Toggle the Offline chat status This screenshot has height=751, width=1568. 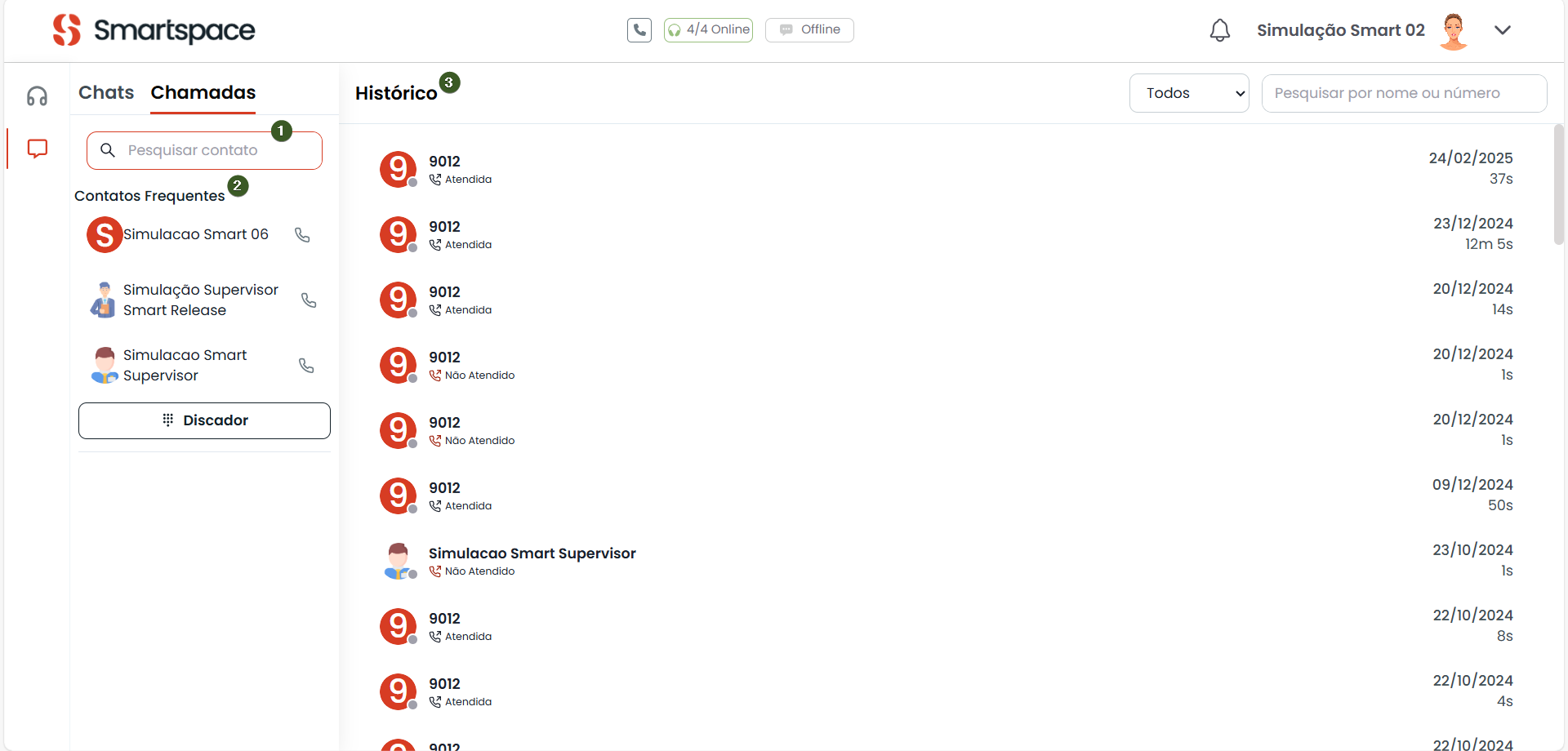coord(809,30)
